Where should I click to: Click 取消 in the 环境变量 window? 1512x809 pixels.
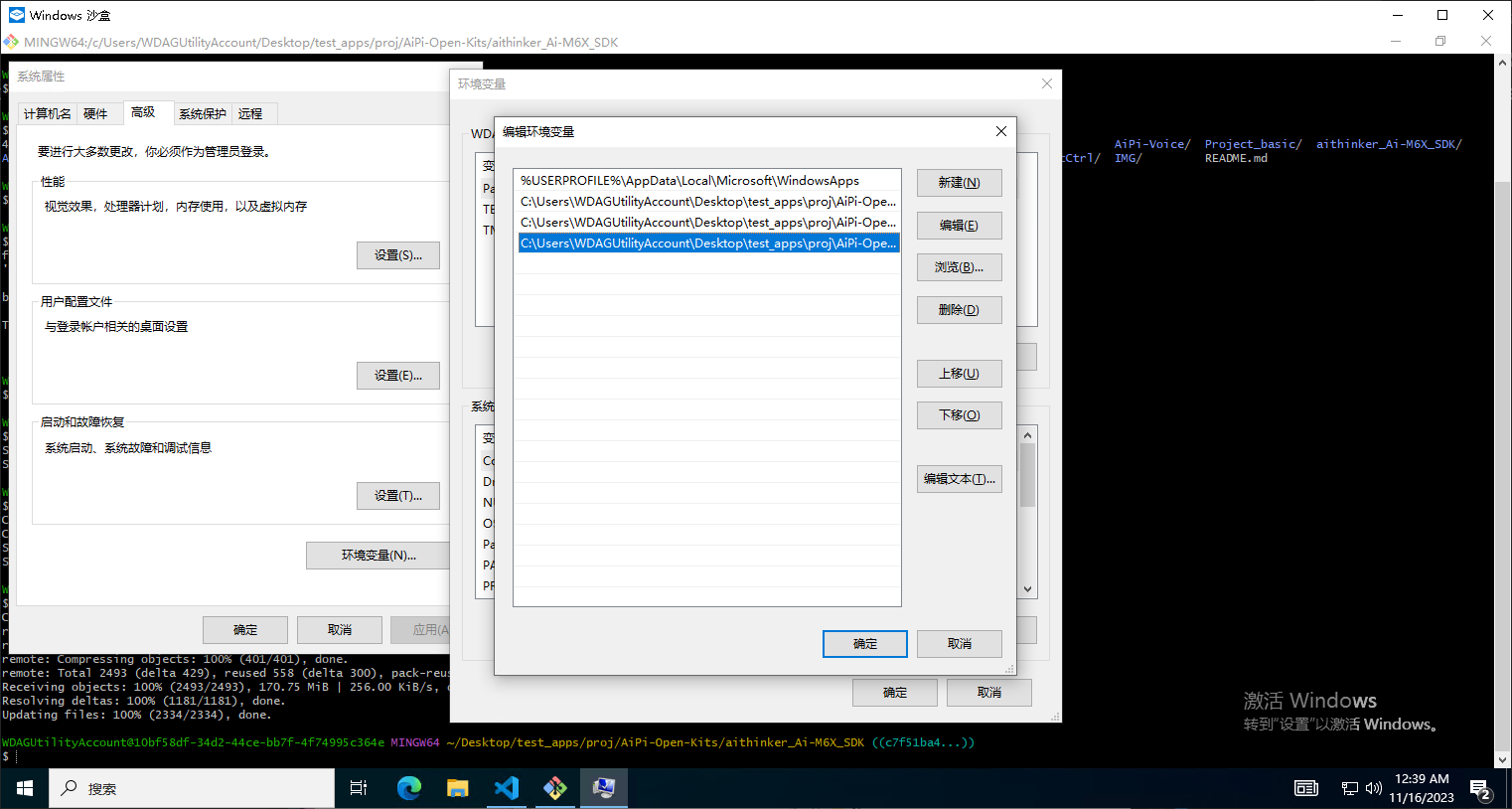[x=988, y=693]
